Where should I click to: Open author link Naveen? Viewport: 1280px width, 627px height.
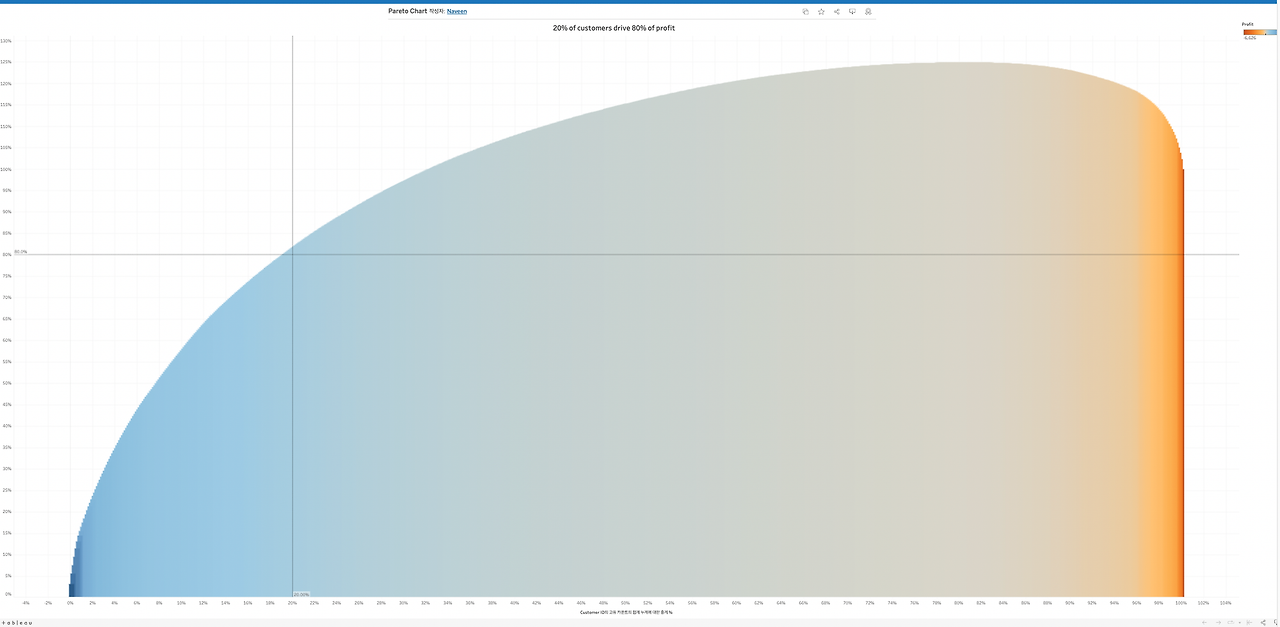click(457, 11)
